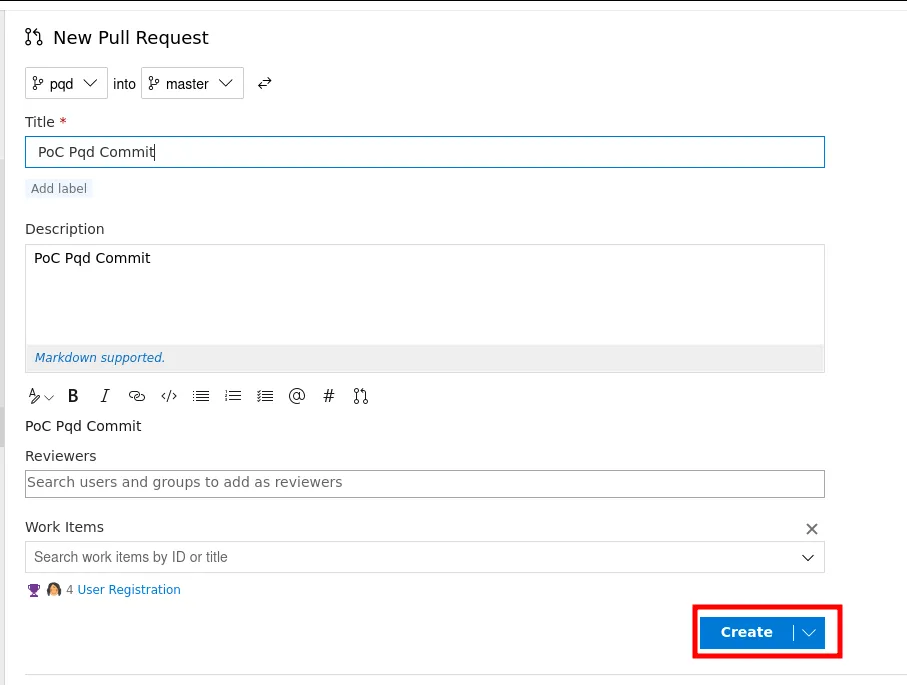Toggle bold formatting in description toolbar
This screenshot has height=685, width=907.
click(73, 396)
